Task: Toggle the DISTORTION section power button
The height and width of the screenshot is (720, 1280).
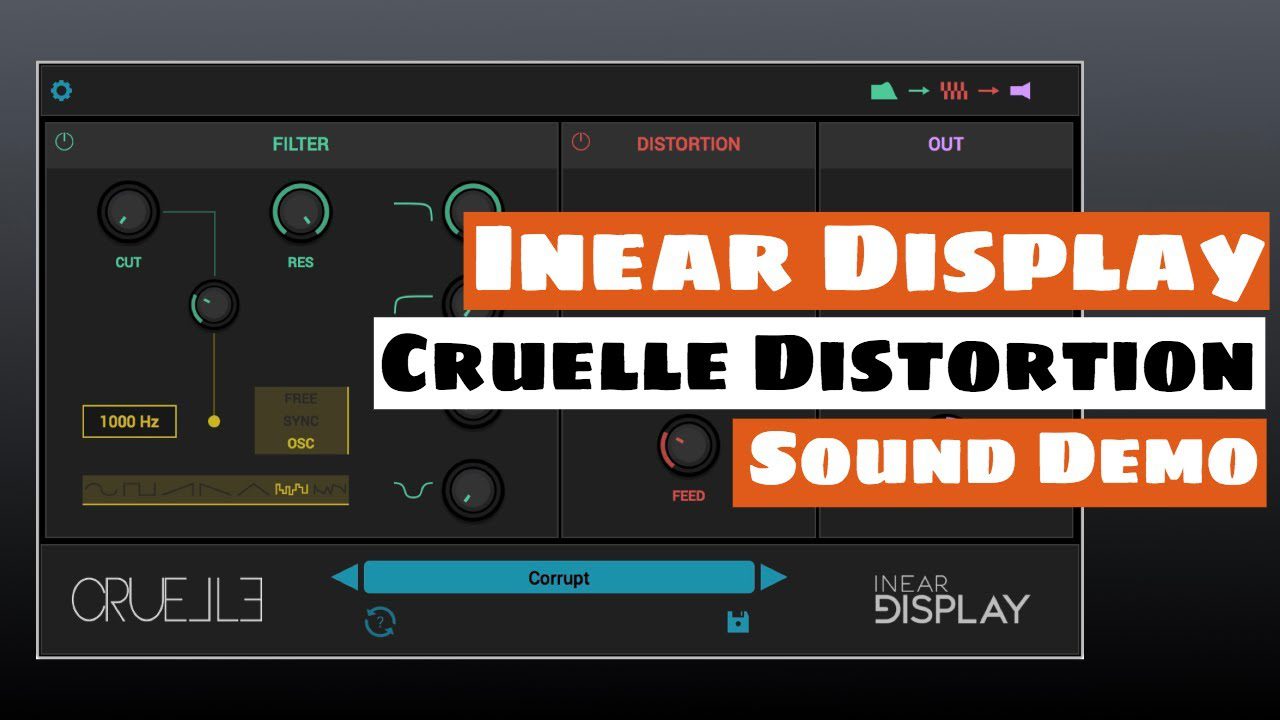Action: [x=581, y=142]
